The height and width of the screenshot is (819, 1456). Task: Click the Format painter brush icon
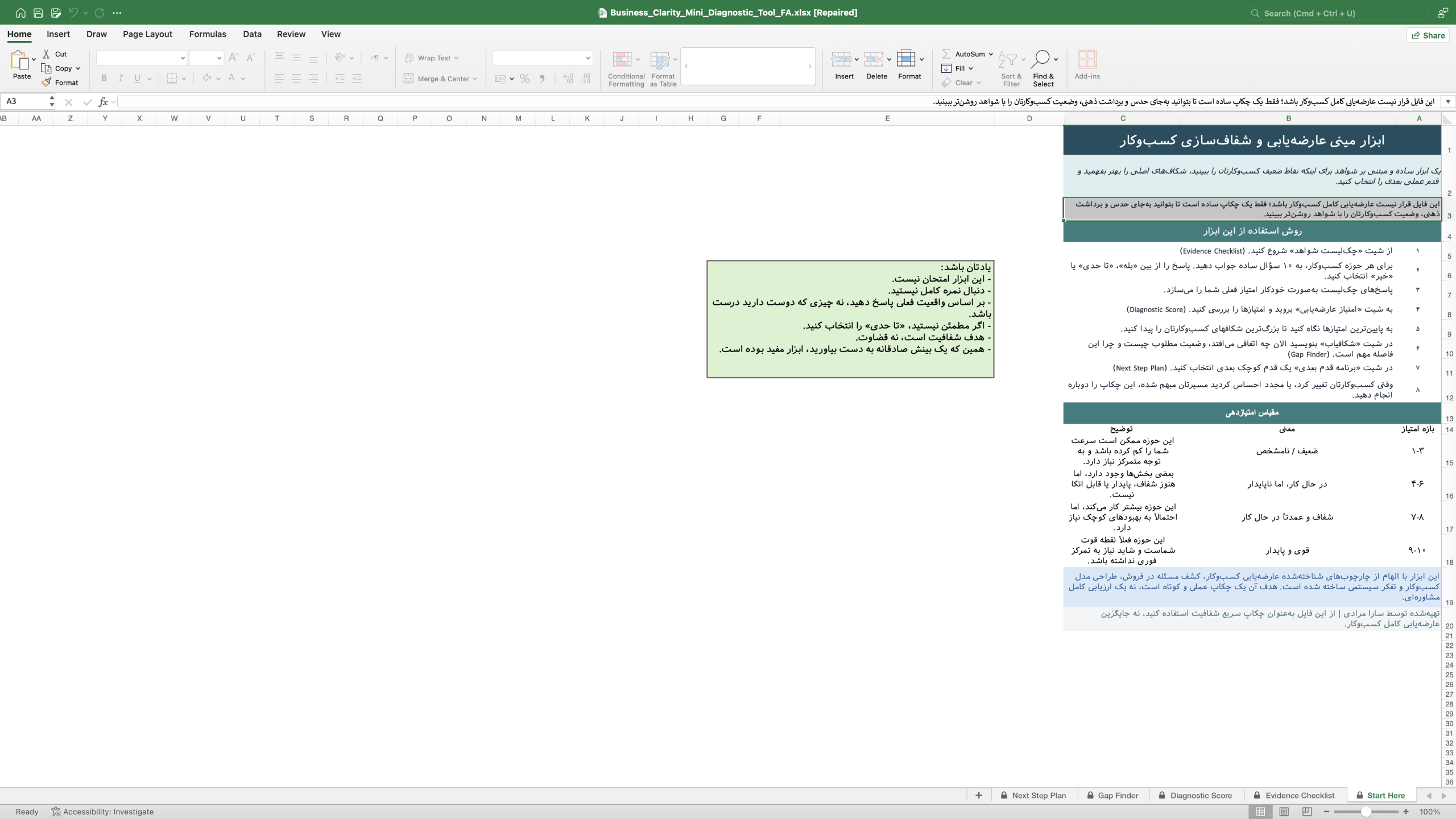pyautogui.click(x=46, y=82)
